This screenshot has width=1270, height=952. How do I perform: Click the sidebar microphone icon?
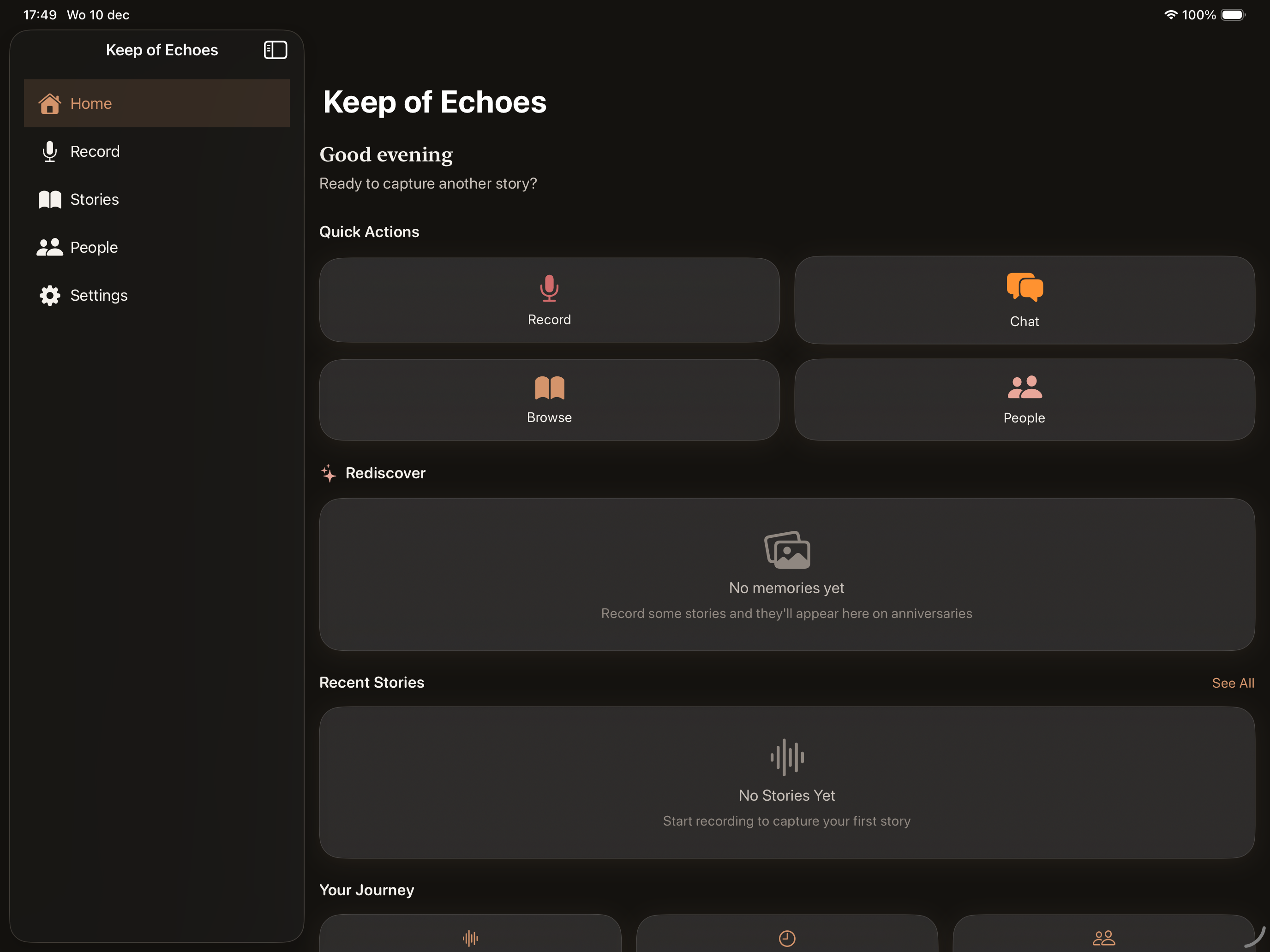coord(49,151)
